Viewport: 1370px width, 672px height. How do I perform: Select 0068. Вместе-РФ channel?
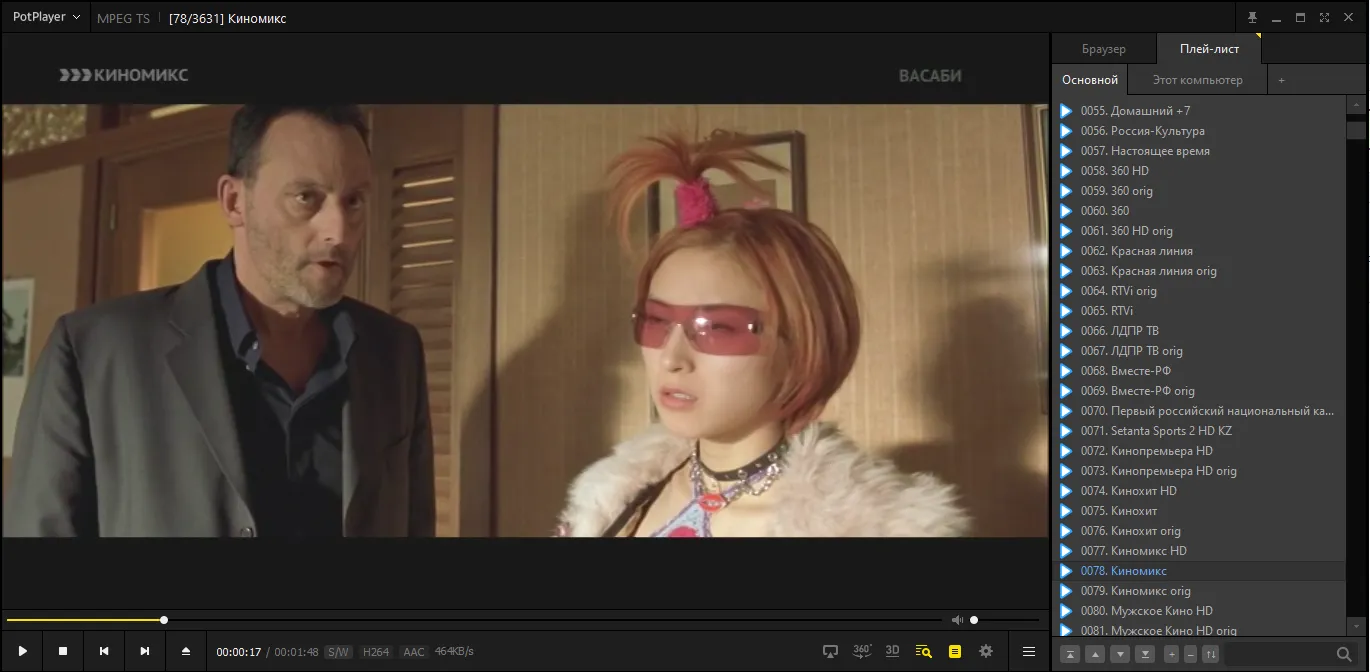1198,371
